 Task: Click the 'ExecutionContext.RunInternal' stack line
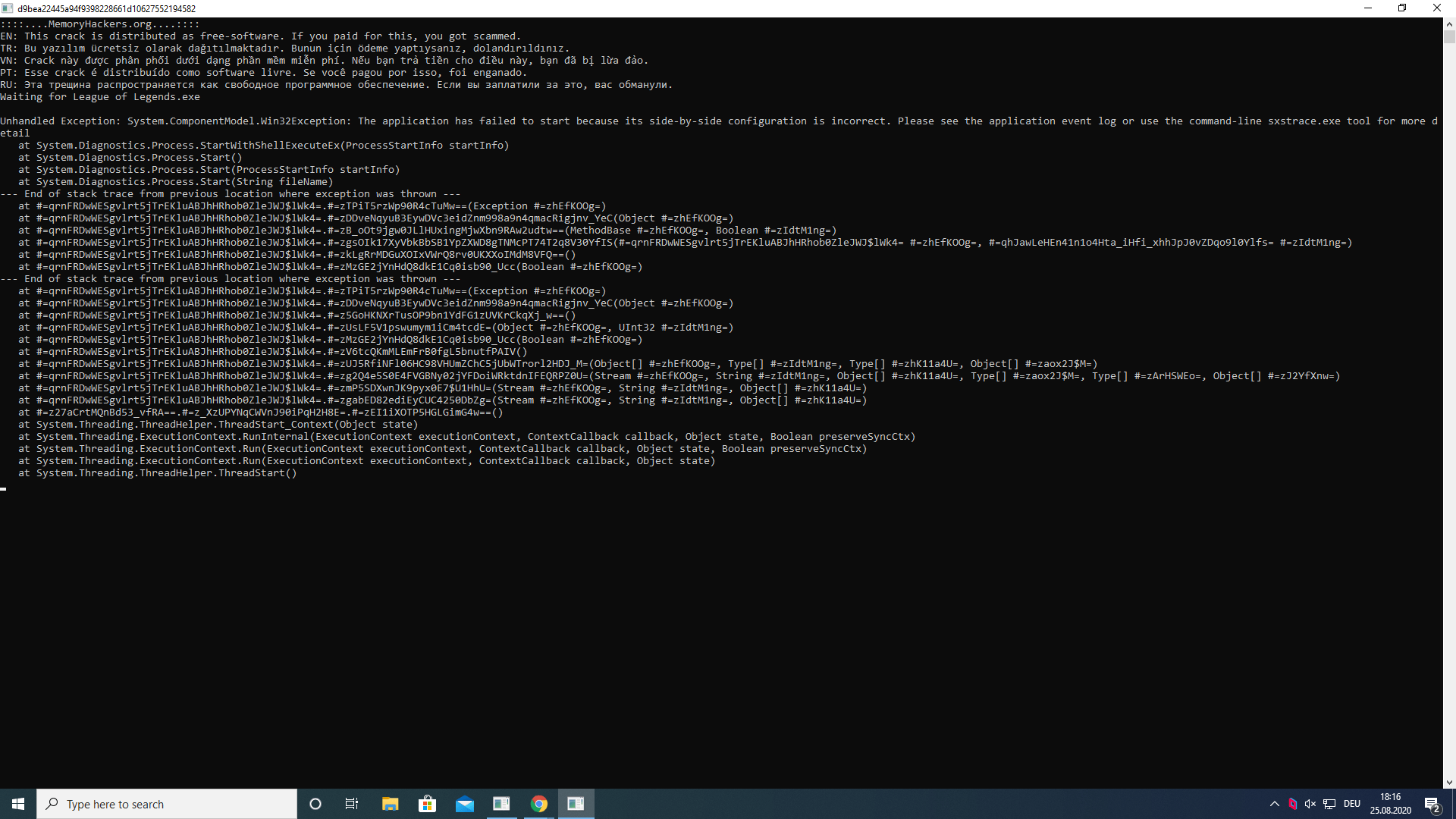tap(467, 437)
